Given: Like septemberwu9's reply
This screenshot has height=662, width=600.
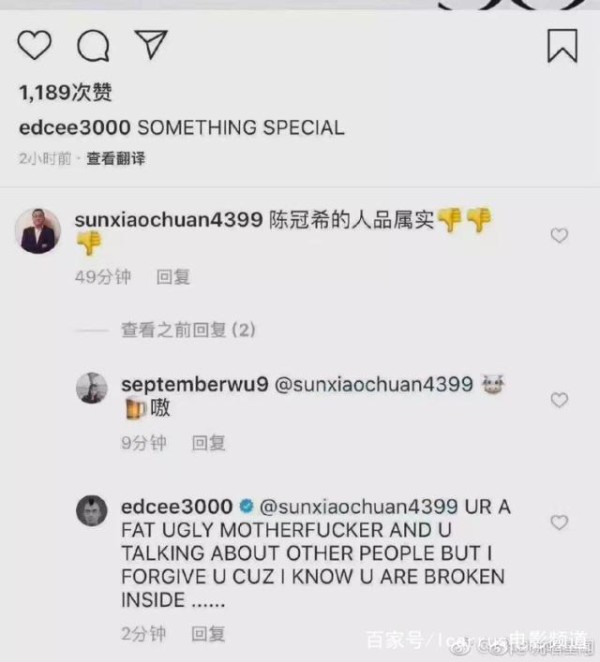Looking at the screenshot, I should point(559,400).
